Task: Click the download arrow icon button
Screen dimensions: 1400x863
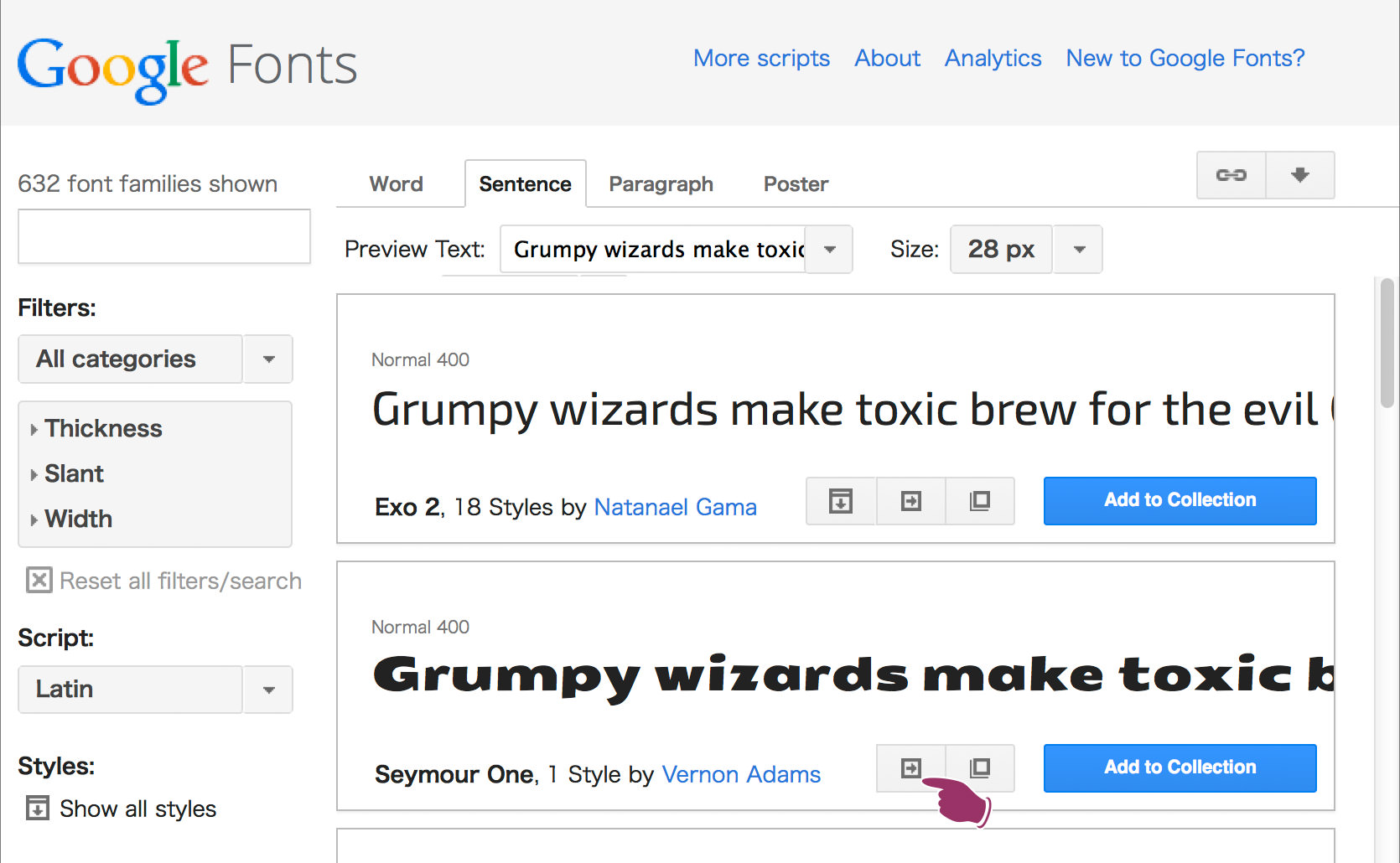Action: pos(1300,175)
